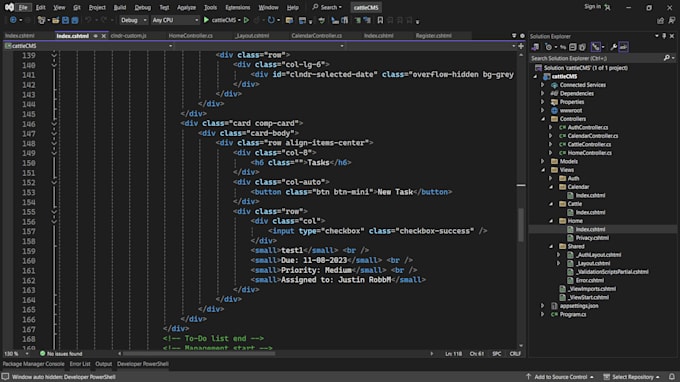Viewport: 680px width, 382px height.
Task: Open the Debug configuration dropdown
Action: point(134,20)
